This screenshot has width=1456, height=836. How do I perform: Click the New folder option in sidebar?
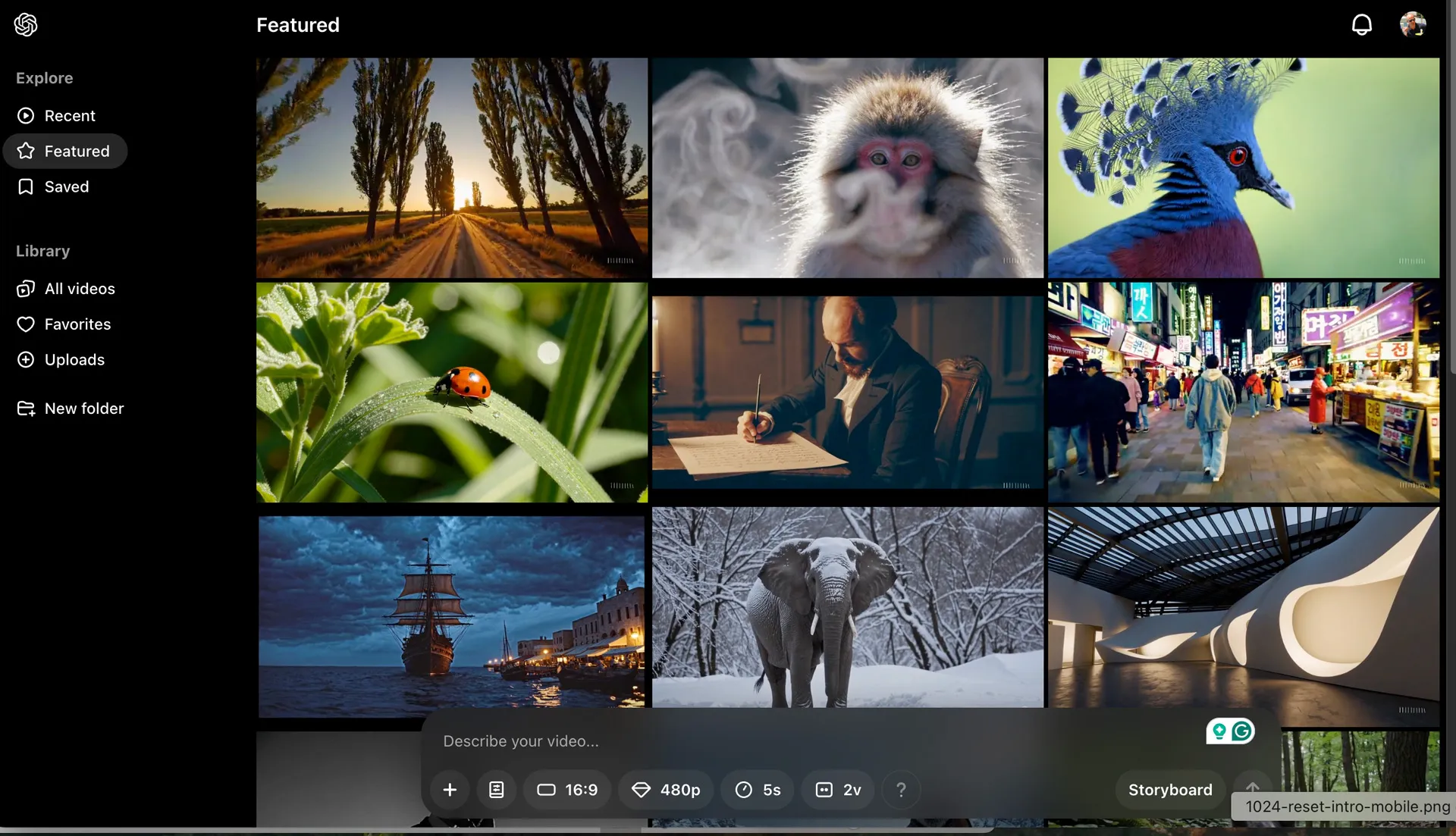click(x=83, y=409)
